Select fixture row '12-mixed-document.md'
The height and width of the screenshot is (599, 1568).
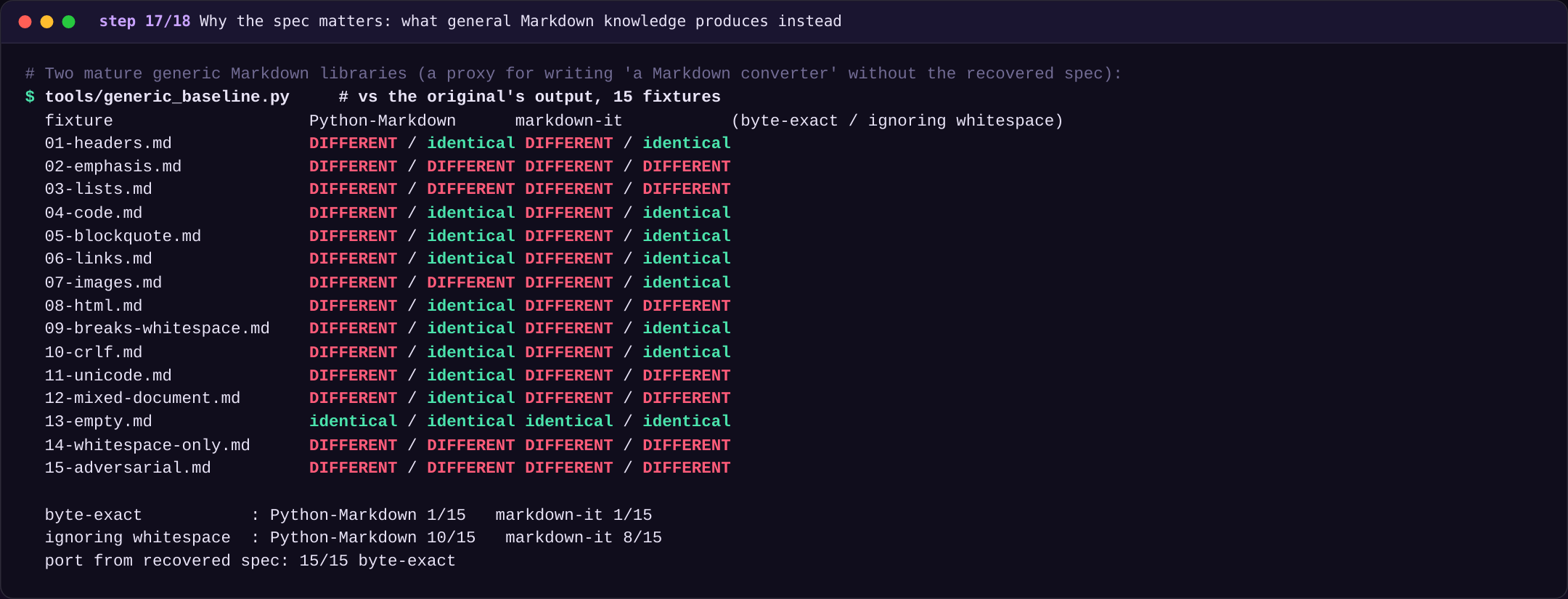(x=388, y=398)
